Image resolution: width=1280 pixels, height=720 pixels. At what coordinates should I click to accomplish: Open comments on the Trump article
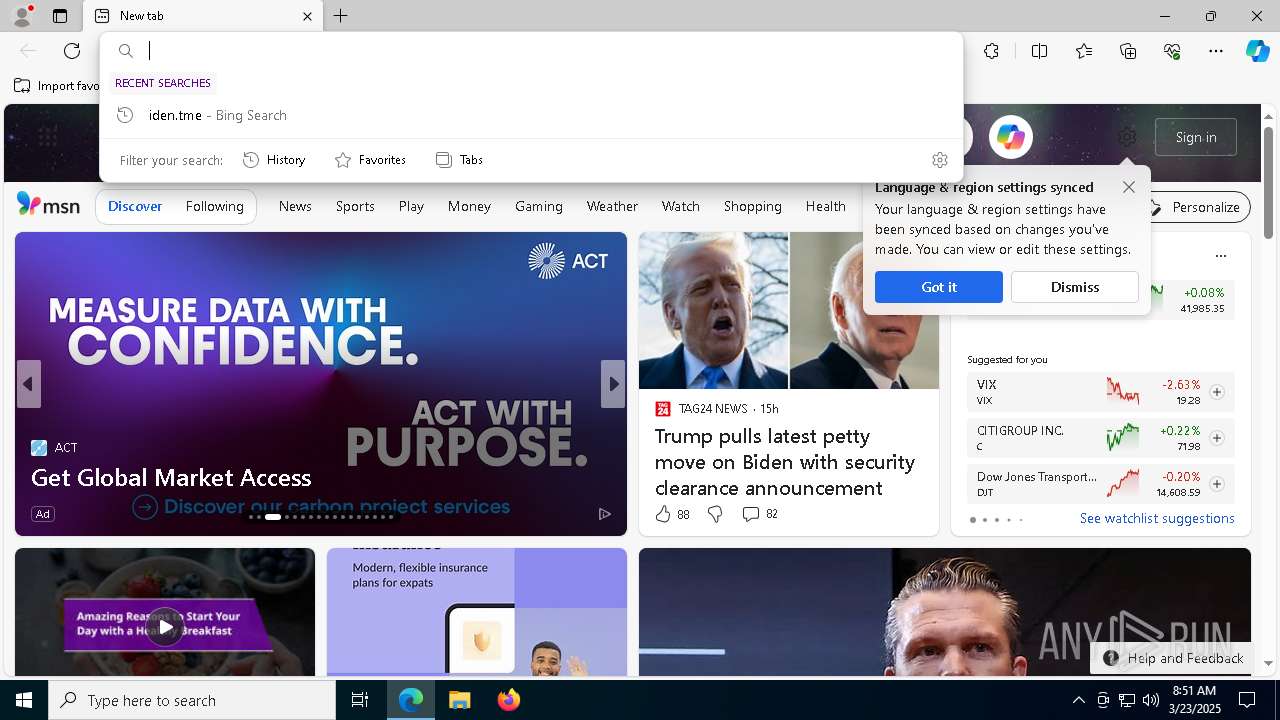759,514
